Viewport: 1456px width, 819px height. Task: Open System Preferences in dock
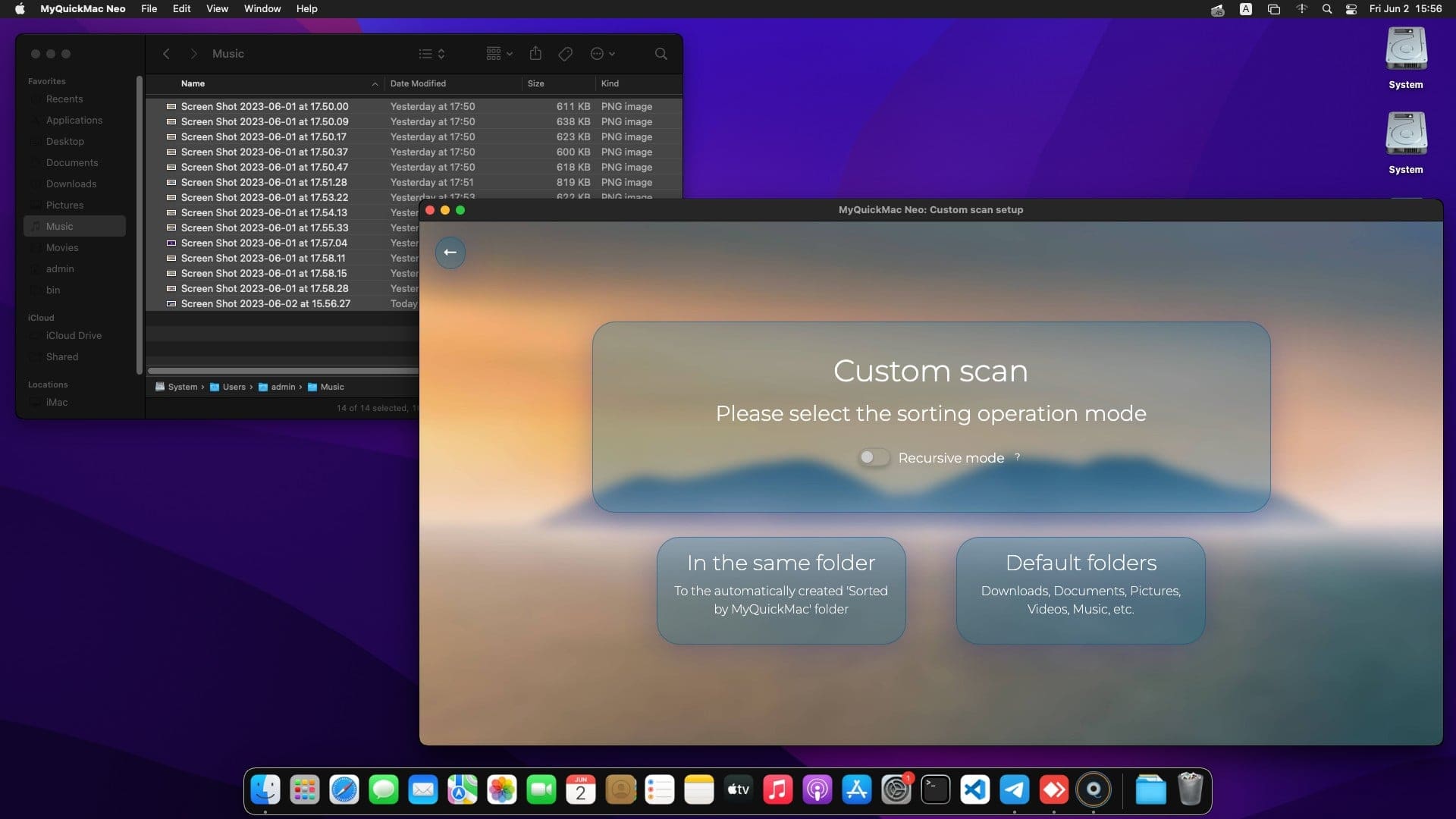click(896, 790)
